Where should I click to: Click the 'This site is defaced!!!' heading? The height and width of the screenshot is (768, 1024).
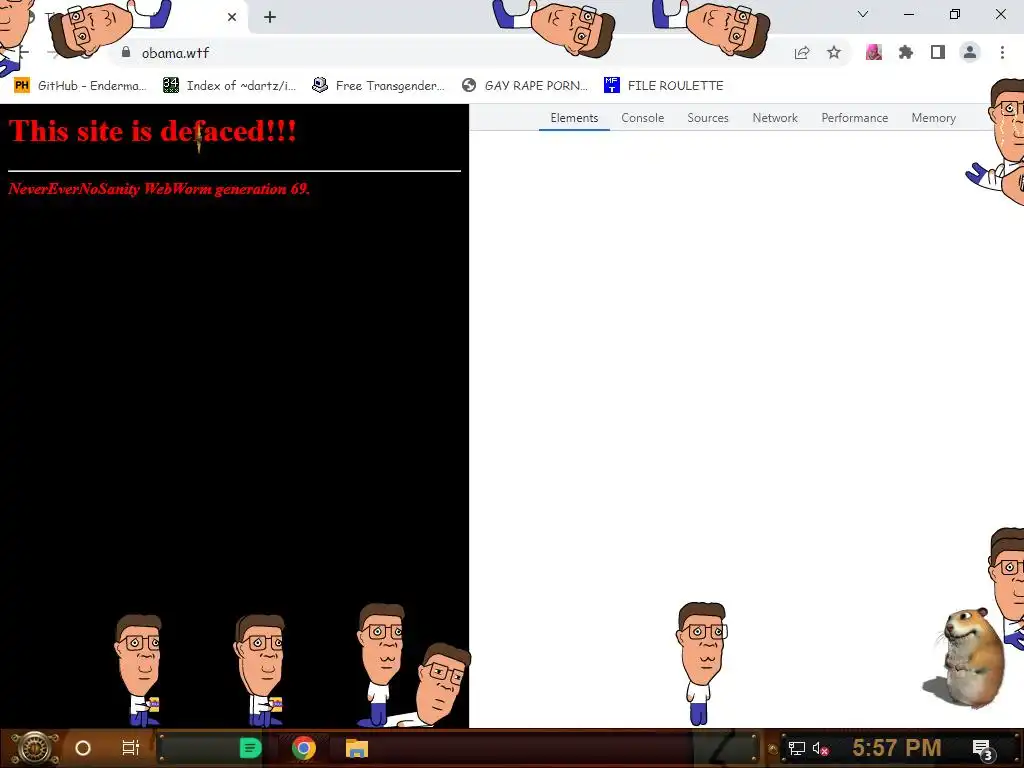pos(153,131)
